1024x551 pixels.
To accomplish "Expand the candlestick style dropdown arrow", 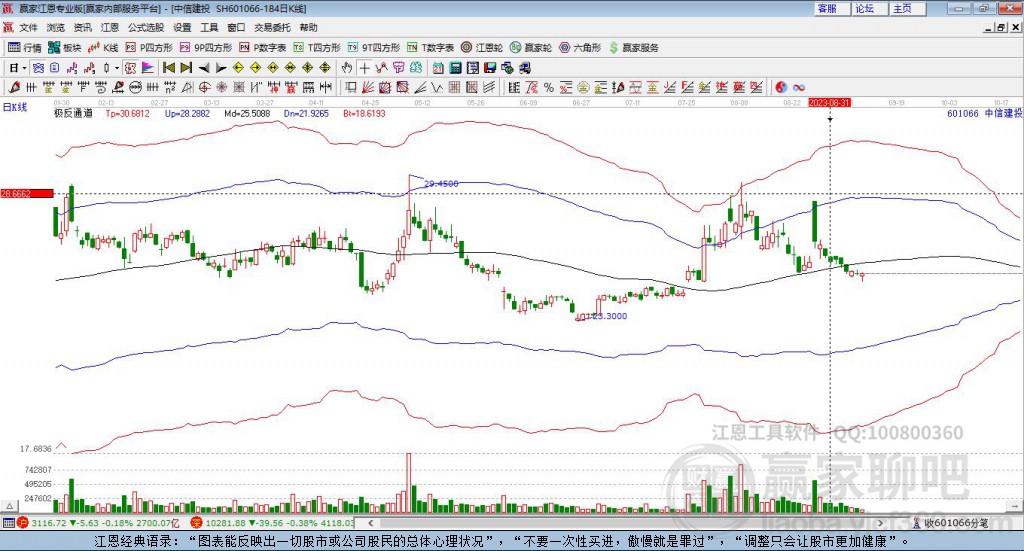I will click(x=117, y=68).
